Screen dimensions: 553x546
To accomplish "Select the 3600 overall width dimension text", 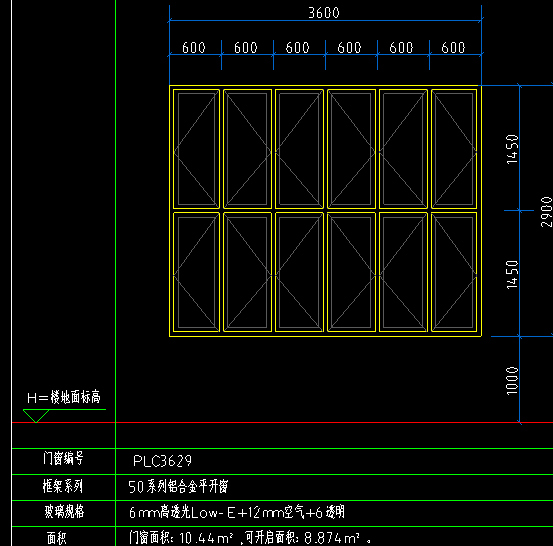I will (x=324, y=13).
